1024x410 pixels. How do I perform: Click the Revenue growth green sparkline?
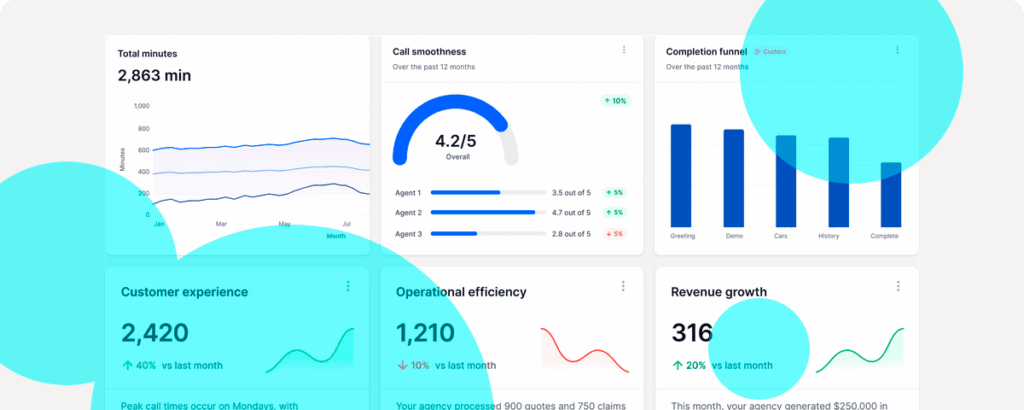pos(859,350)
